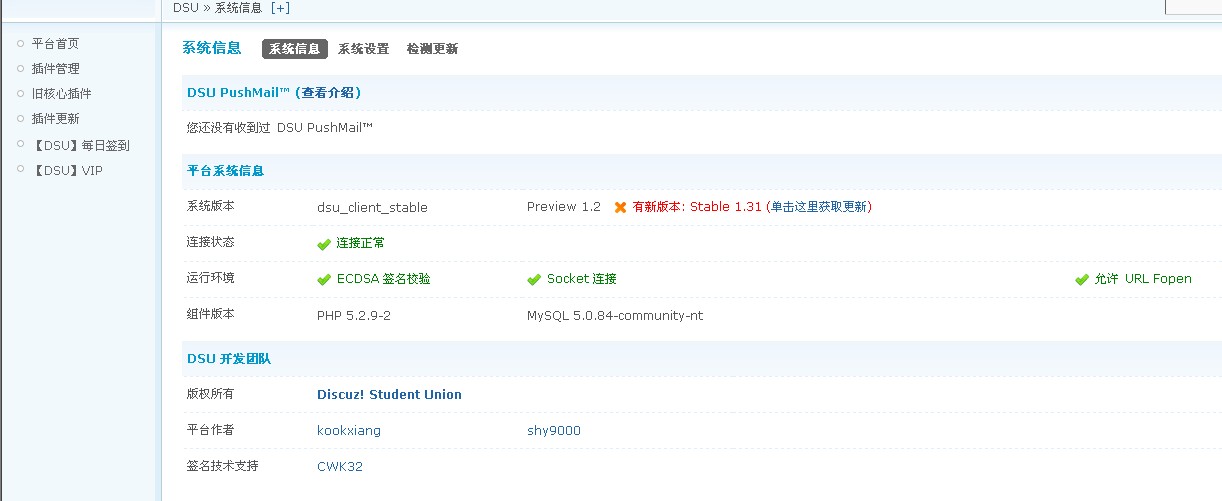This screenshot has width=1222, height=501.
Task: Open 插件管理 from the sidebar
Action: click(x=55, y=69)
